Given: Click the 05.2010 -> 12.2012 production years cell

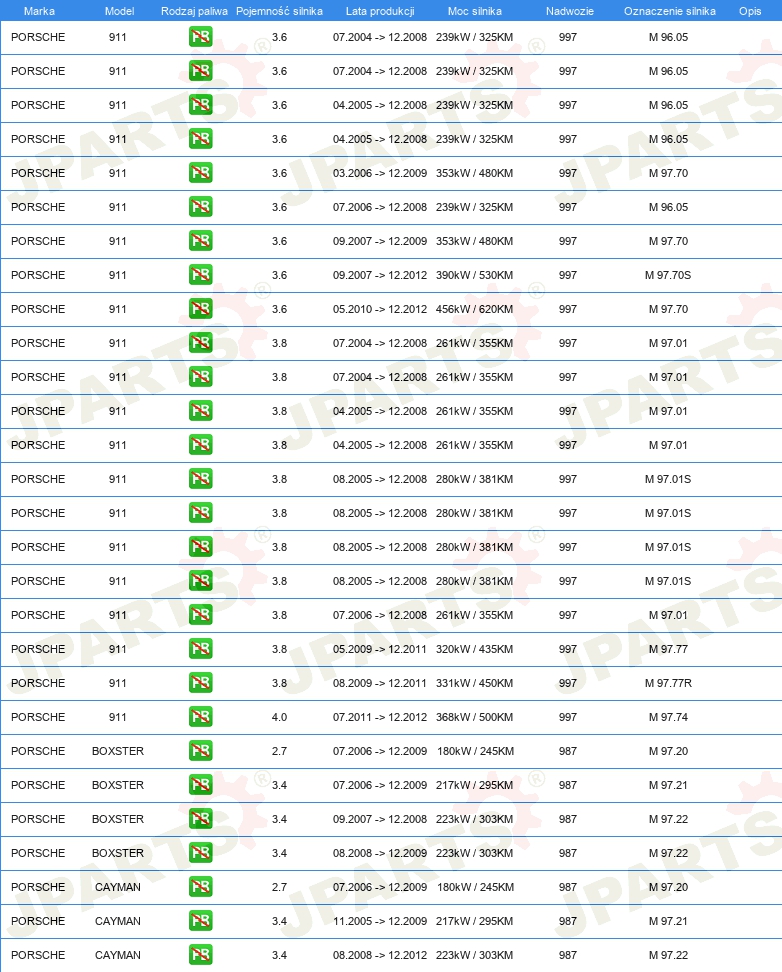Looking at the screenshot, I should point(380,309).
